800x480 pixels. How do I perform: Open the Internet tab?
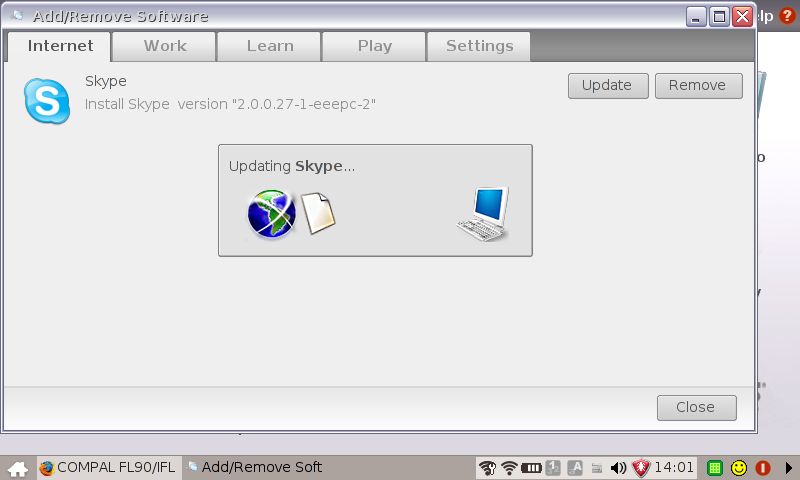point(59,46)
